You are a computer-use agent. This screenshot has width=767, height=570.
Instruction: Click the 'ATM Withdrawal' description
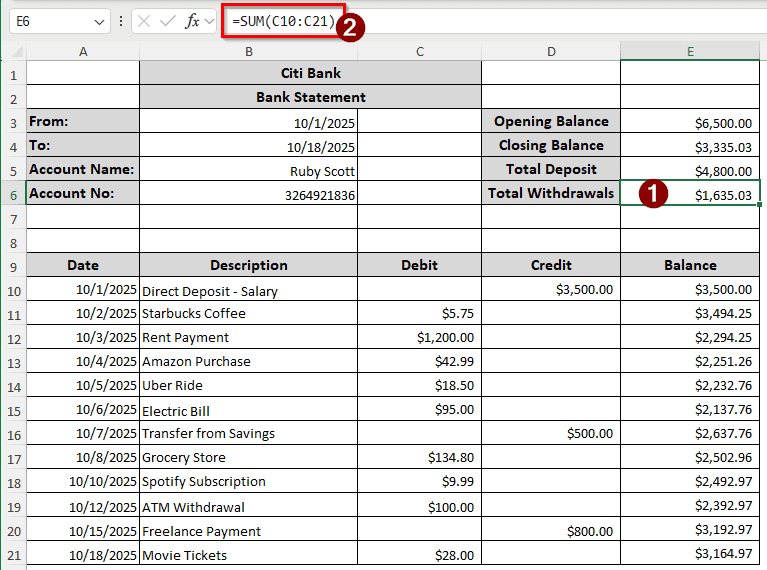248,506
